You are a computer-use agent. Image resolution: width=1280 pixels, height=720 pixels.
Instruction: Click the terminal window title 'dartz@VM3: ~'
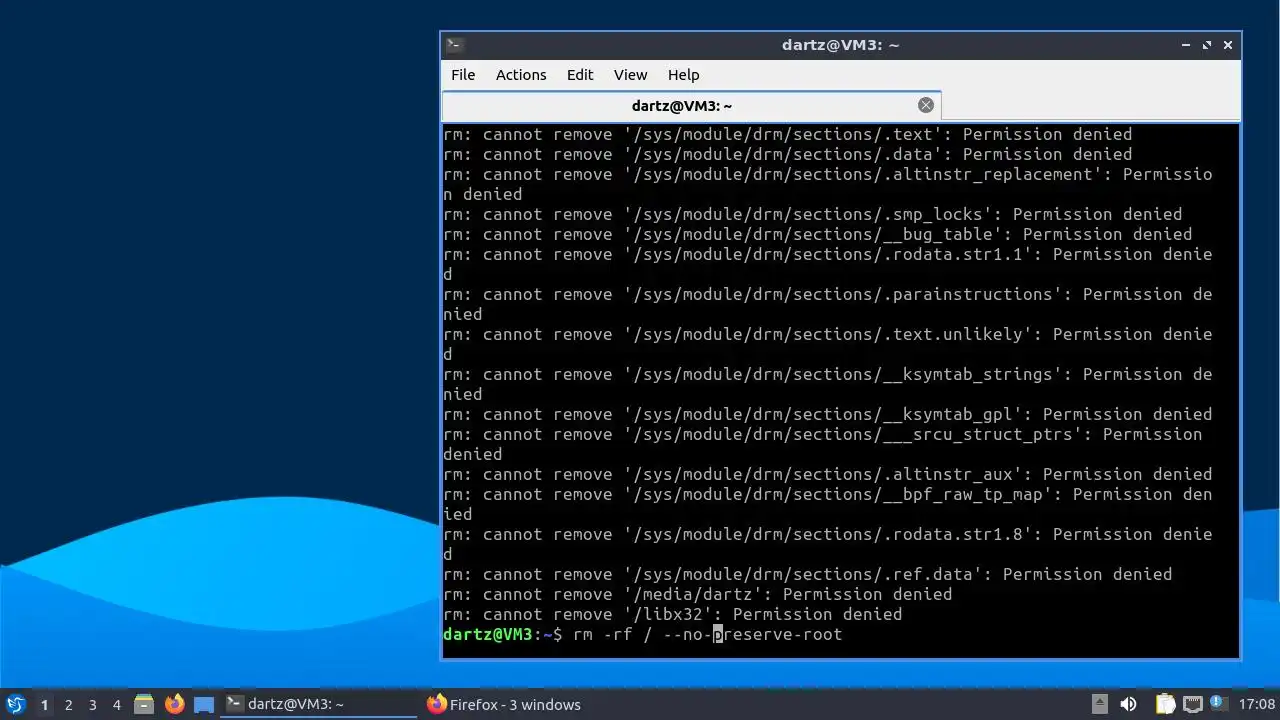(x=840, y=45)
